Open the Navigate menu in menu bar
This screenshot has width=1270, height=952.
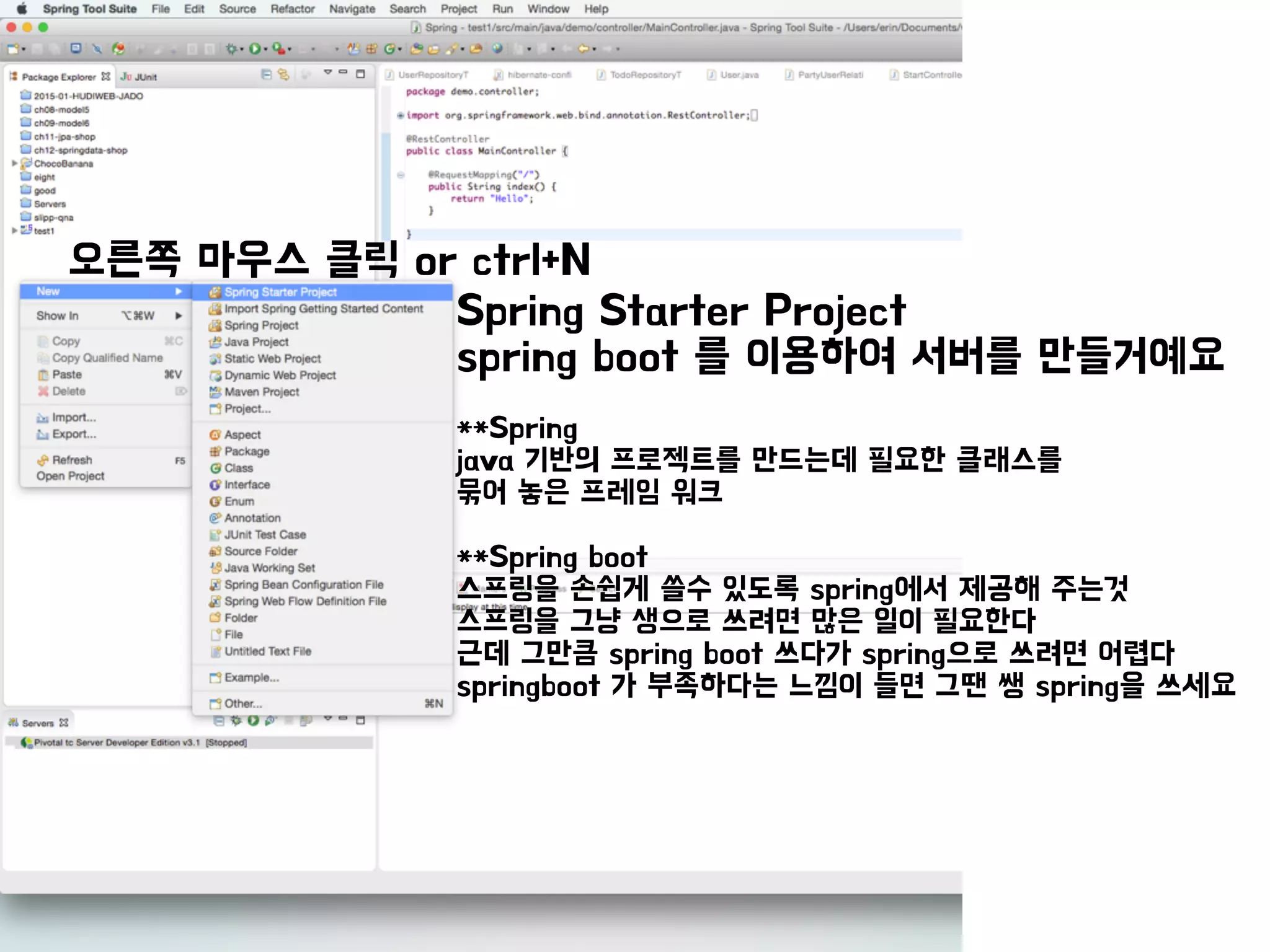(352, 9)
